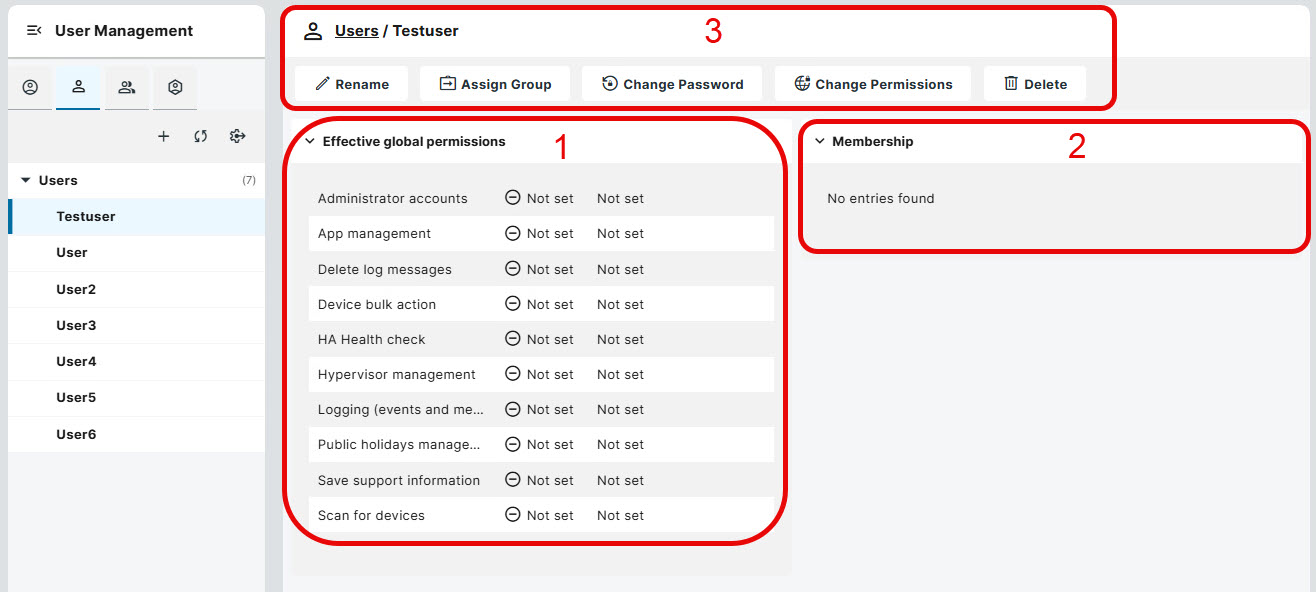
Task: Click the pencil icon on the Rename button
Action: [x=324, y=84]
